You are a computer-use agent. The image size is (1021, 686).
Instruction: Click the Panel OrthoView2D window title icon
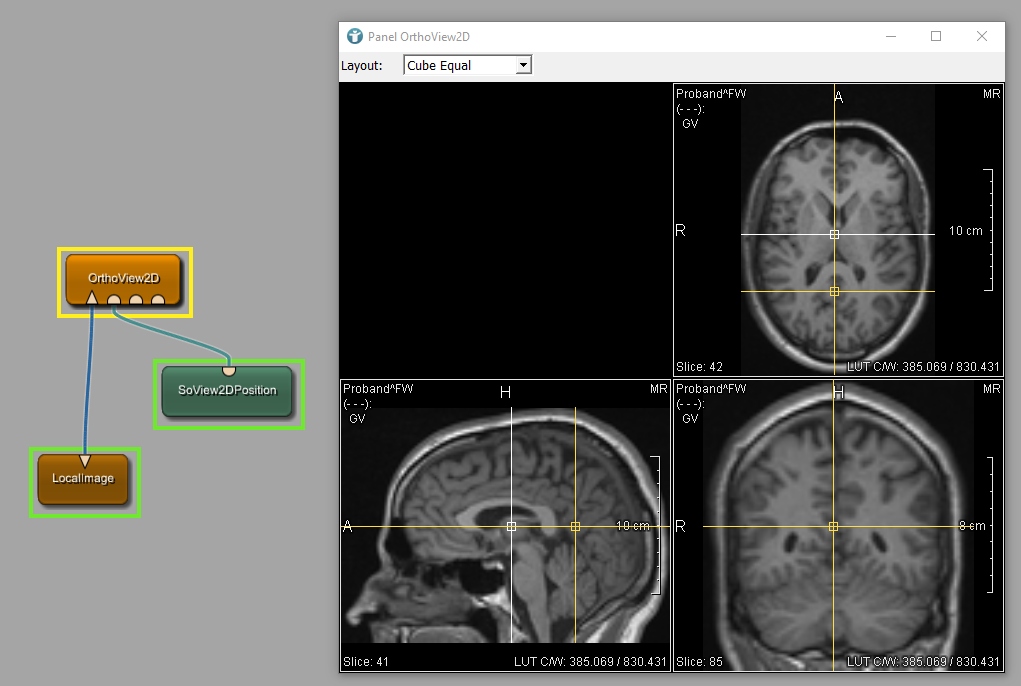tap(354, 37)
